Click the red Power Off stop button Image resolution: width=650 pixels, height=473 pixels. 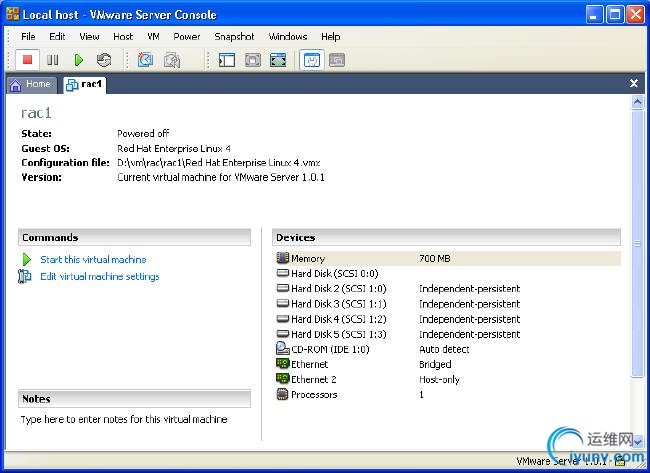(x=27, y=60)
